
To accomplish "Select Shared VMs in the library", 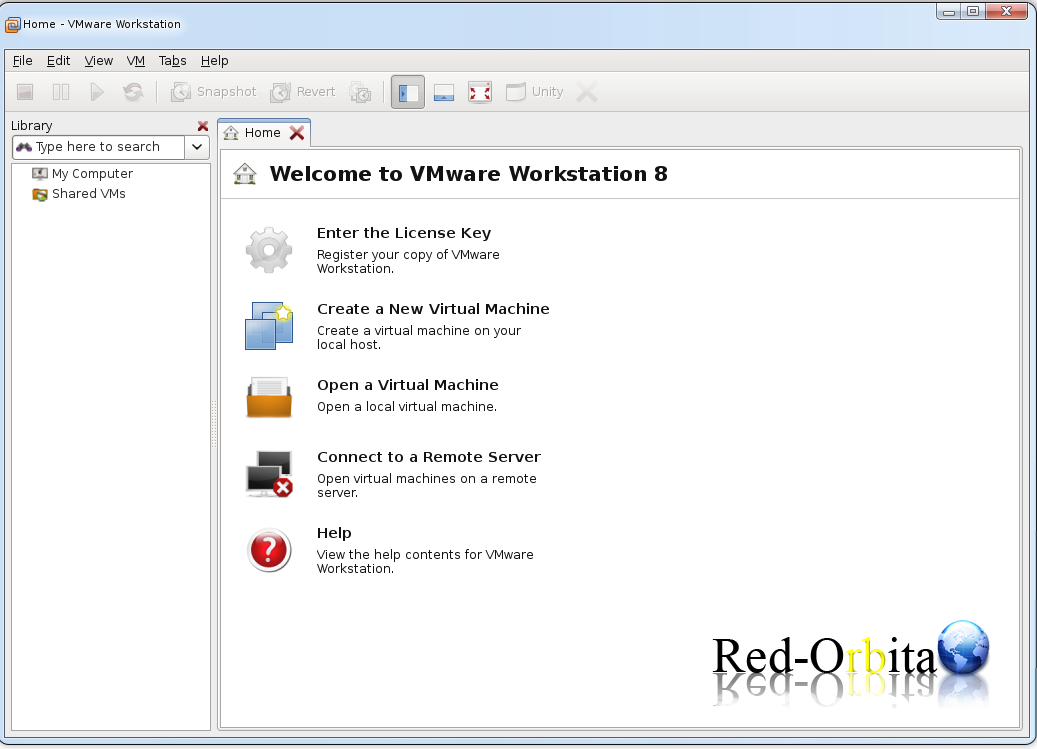I will point(79,194).
